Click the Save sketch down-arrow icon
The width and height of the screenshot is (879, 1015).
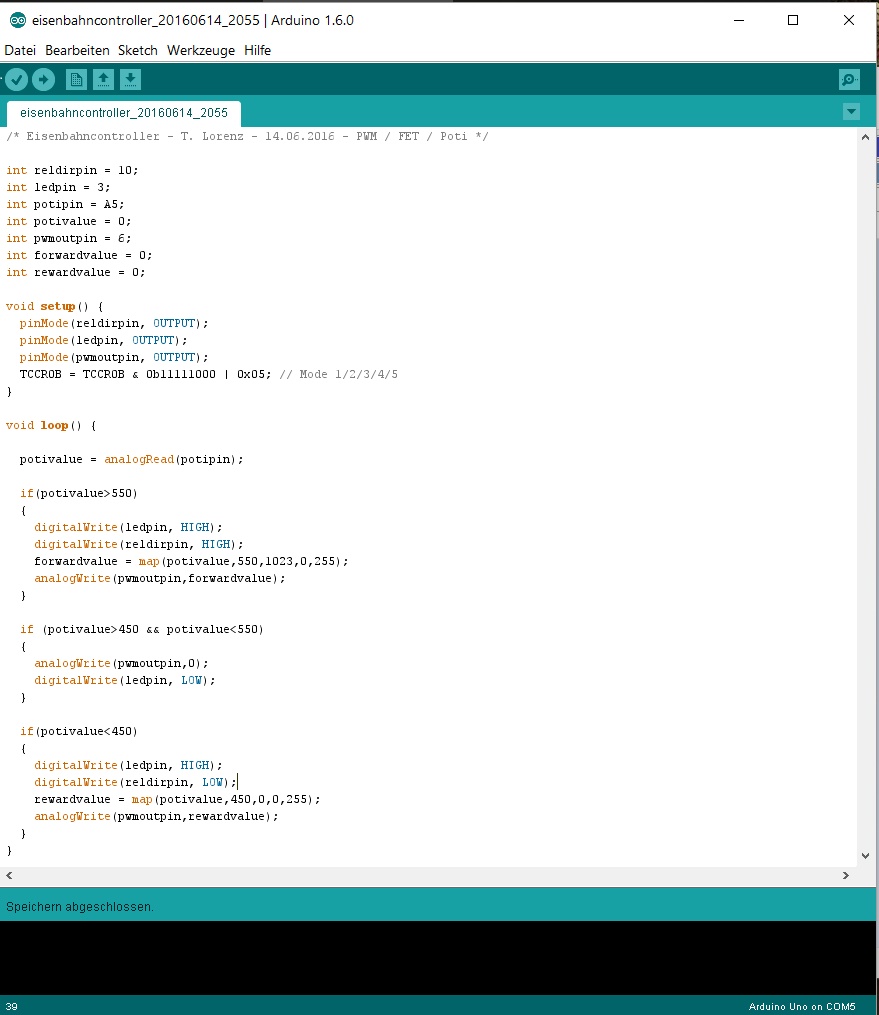130,80
